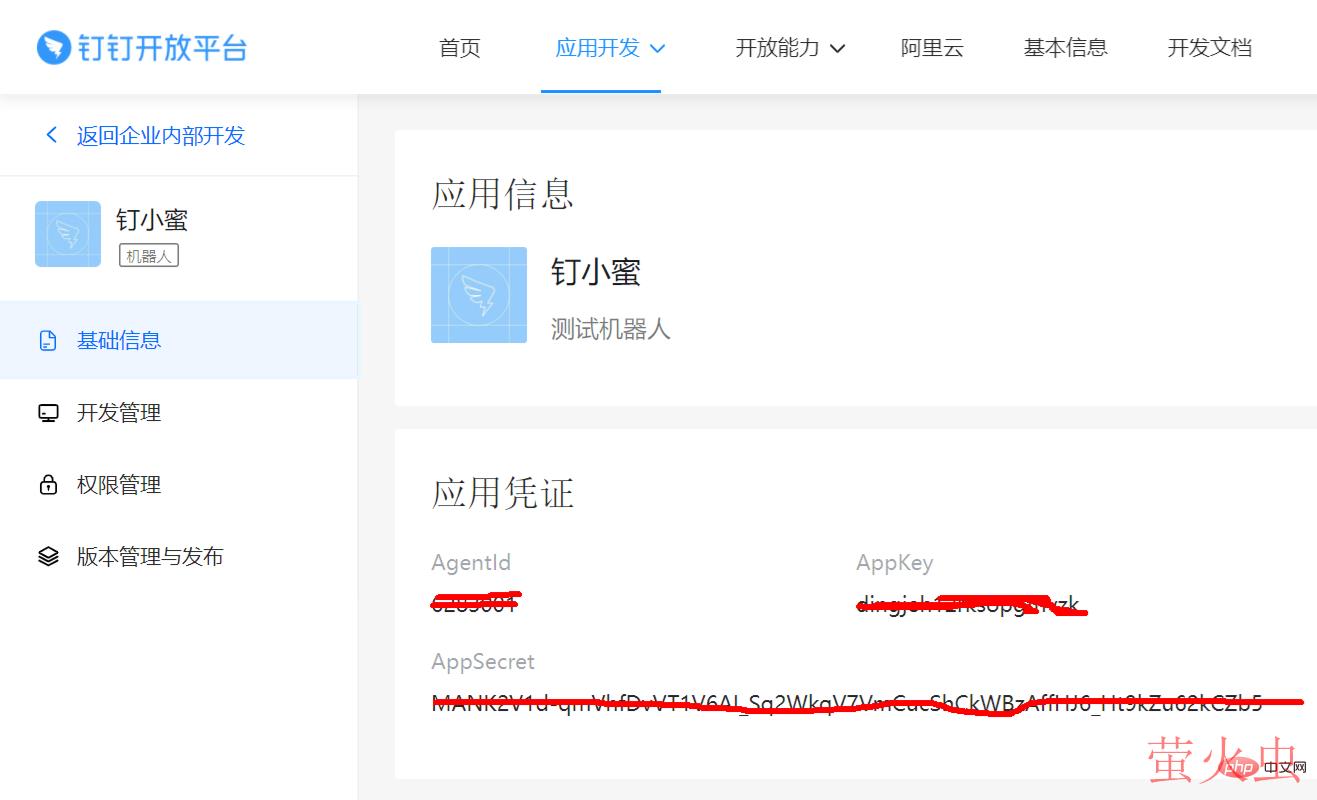Open the 开发文档 nav item
The image size is (1317, 800).
1210,47
